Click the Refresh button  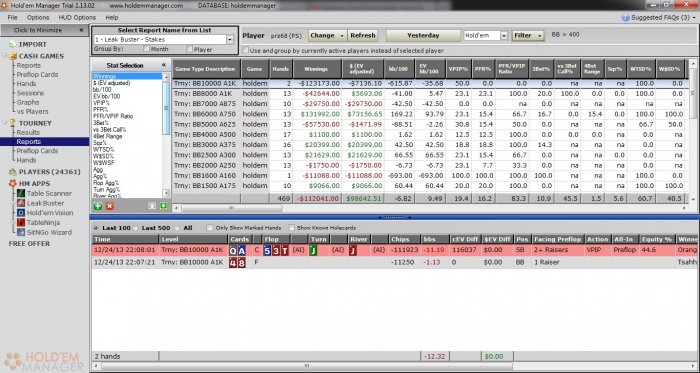362,36
